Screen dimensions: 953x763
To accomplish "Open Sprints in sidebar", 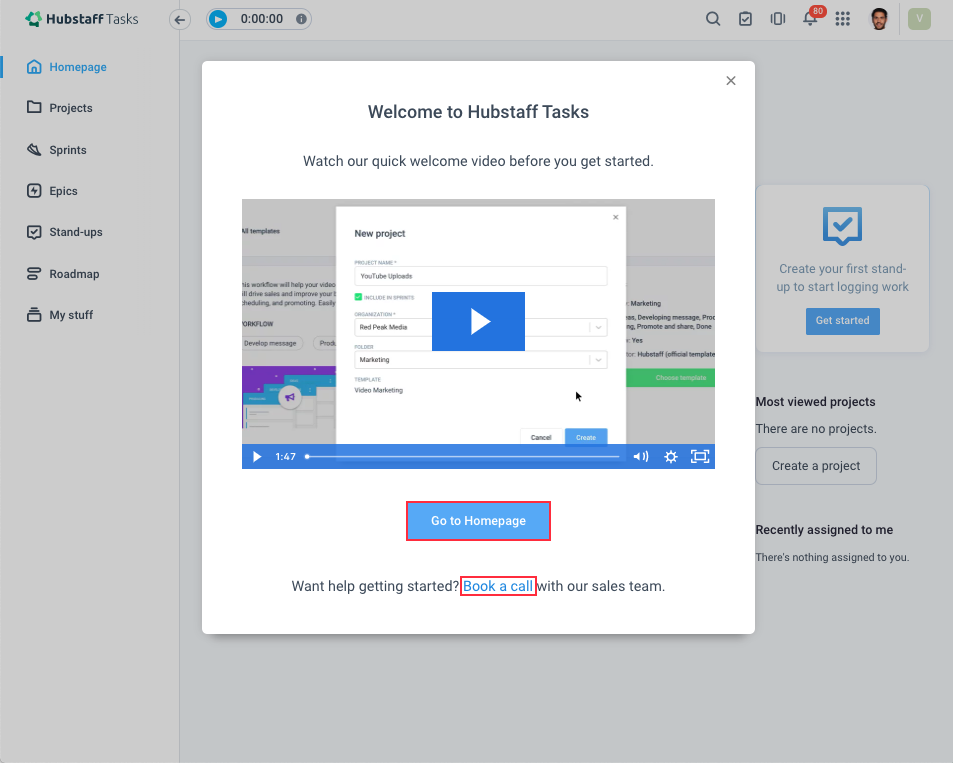I will pos(57,150).
